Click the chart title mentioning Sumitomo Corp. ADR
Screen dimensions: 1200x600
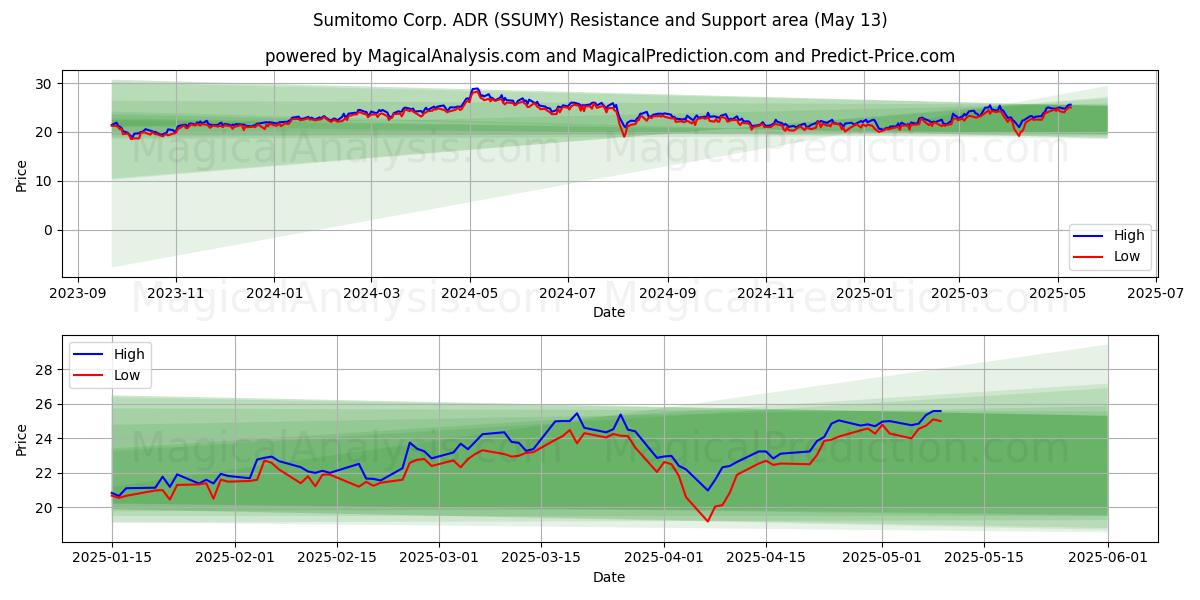[x=600, y=20]
